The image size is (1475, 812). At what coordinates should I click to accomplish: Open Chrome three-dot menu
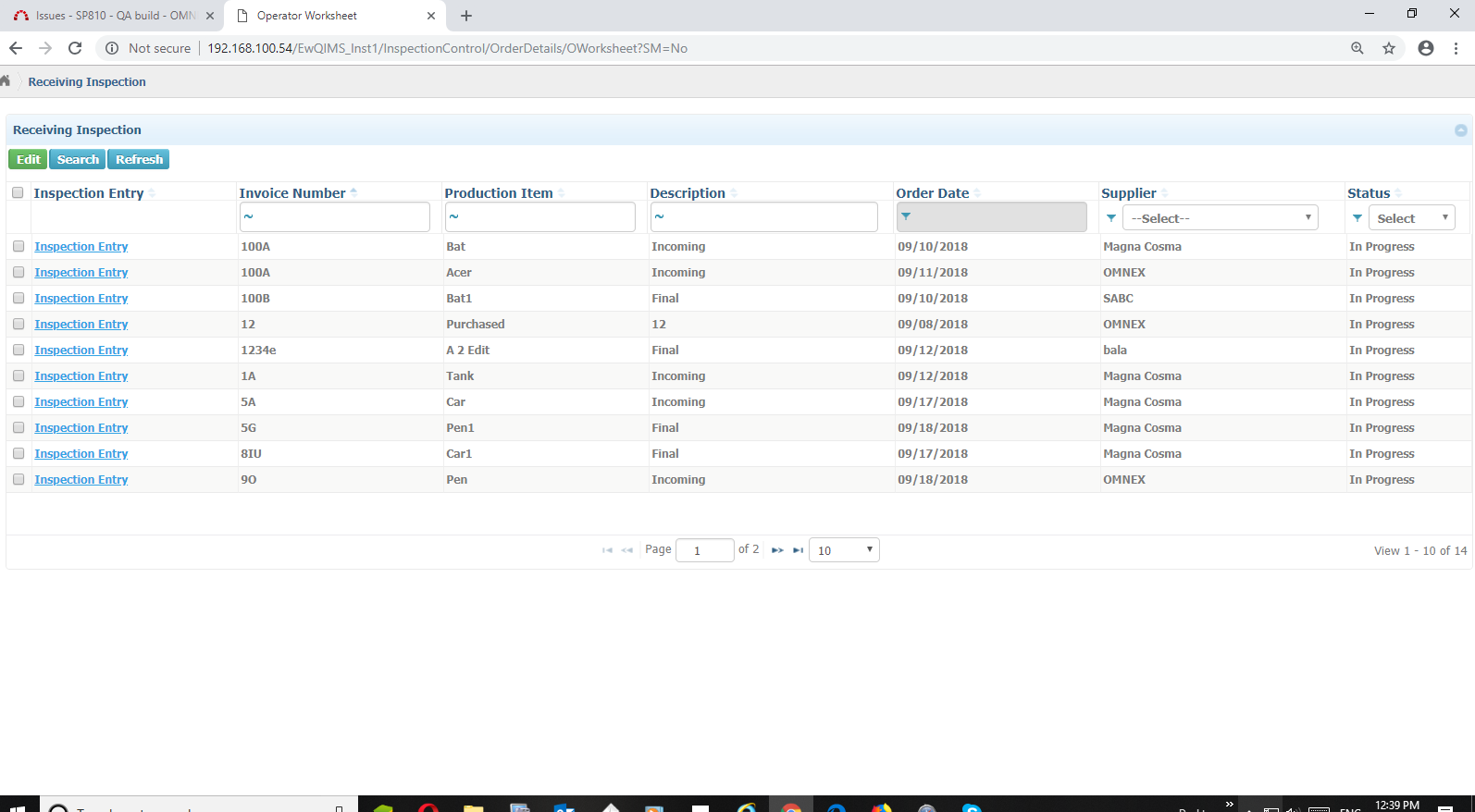1456,48
